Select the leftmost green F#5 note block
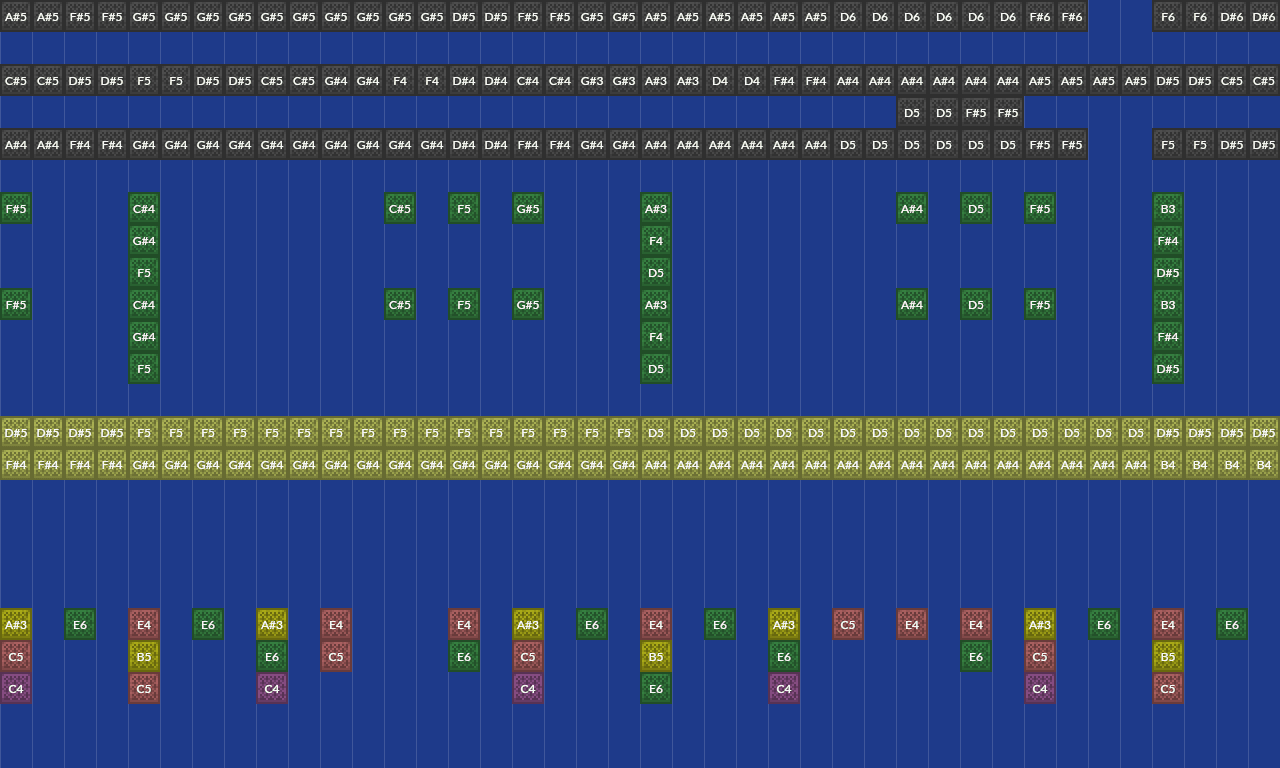 (15, 209)
